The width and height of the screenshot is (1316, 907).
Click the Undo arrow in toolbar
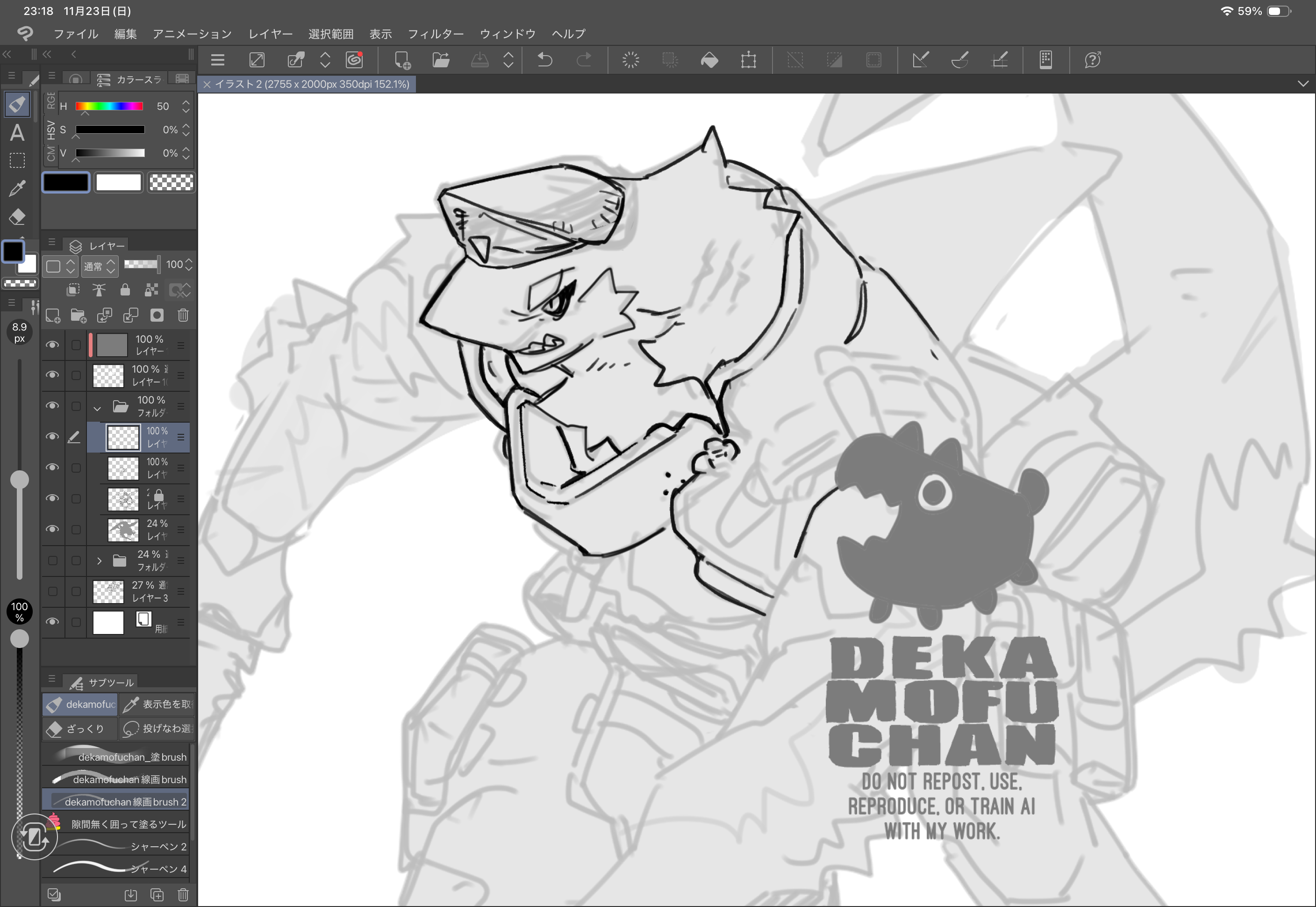545,60
